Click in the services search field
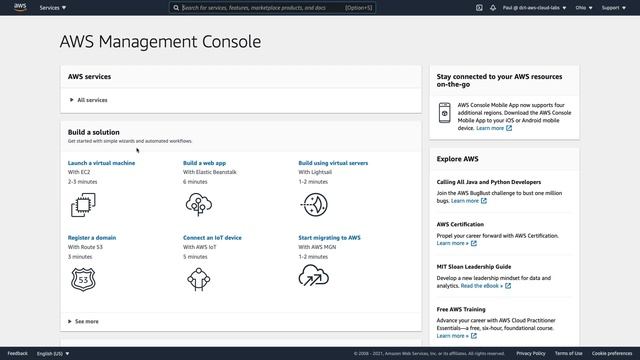Screen dimensions: 640x360 [x=272, y=8]
